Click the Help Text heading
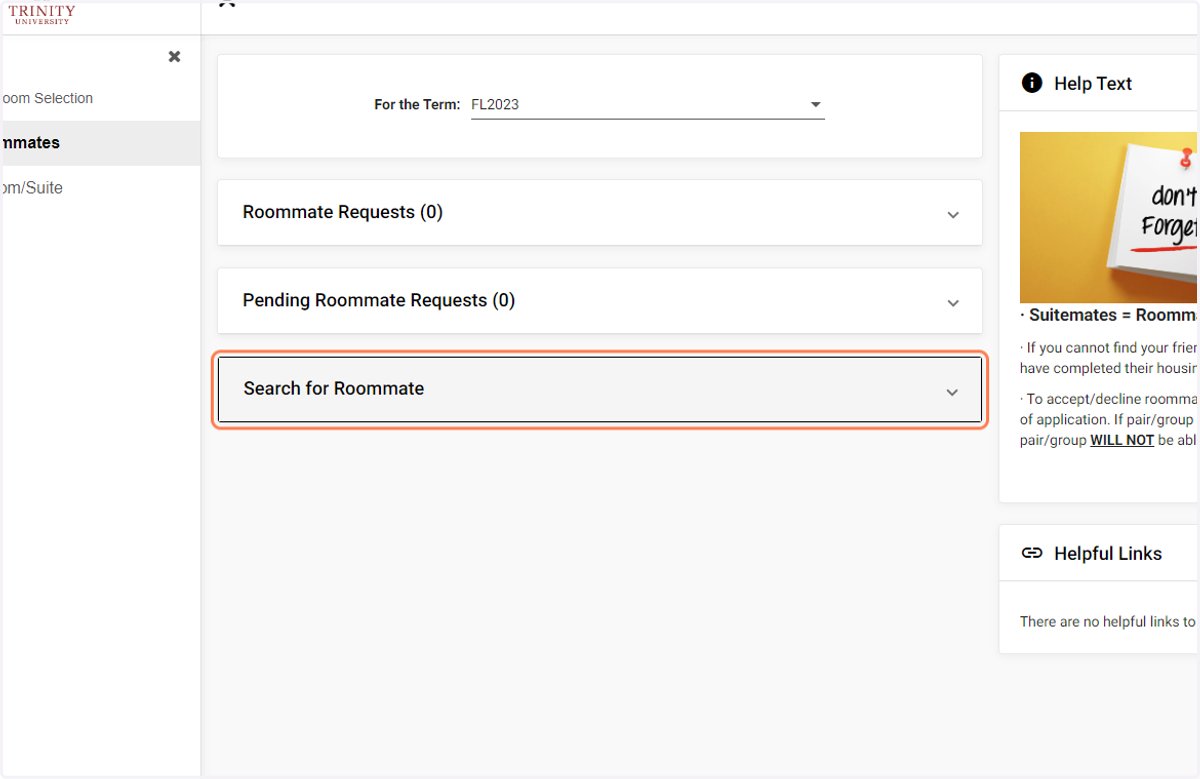Screen dimensions: 1200x779 (x=1093, y=84)
